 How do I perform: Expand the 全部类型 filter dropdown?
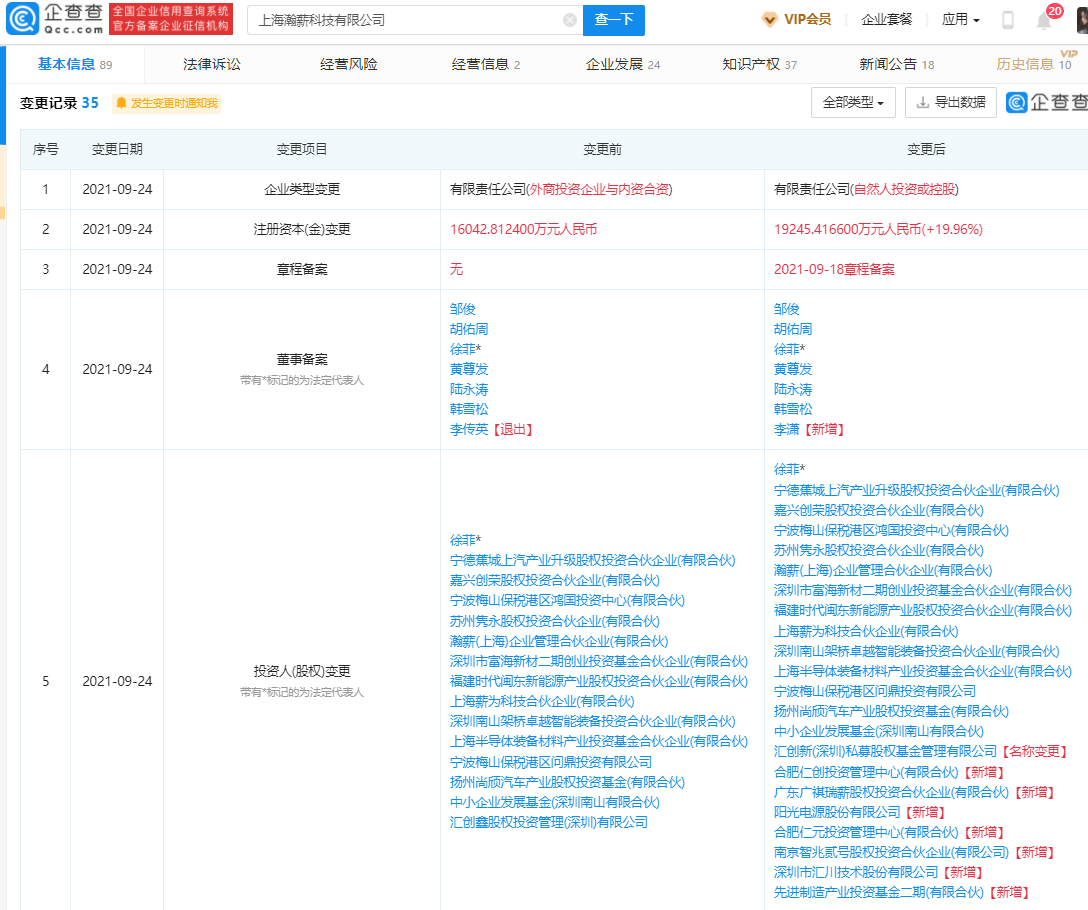(x=853, y=102)
